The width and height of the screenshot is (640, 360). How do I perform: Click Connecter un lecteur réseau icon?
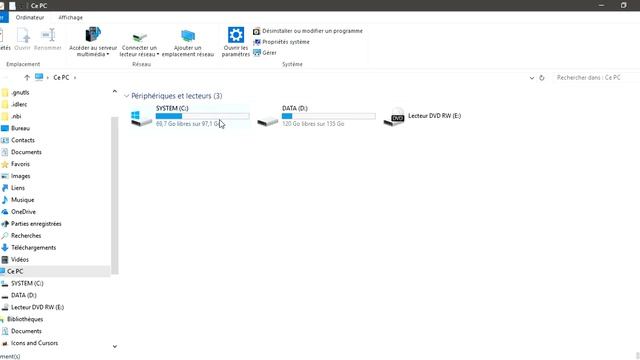[x=140, y=37]
